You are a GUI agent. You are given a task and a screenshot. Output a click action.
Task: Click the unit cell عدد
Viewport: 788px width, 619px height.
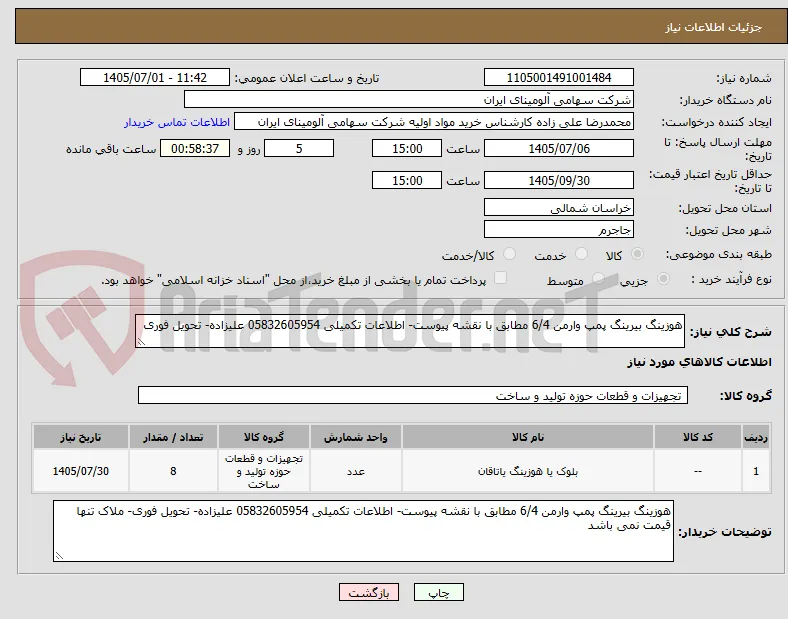(x=356, y=471)
